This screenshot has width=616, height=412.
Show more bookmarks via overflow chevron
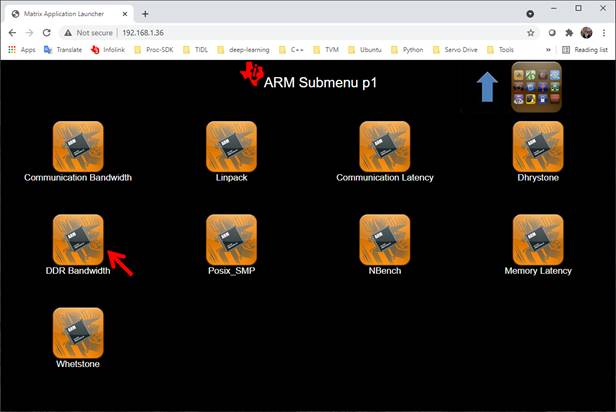547,49
